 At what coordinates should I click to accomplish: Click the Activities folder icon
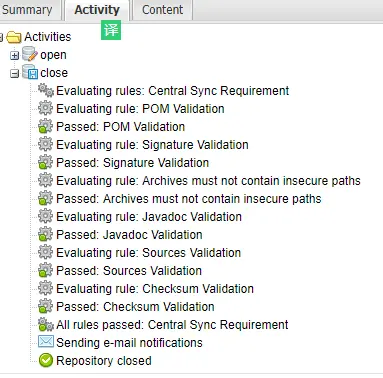[14, 37]
